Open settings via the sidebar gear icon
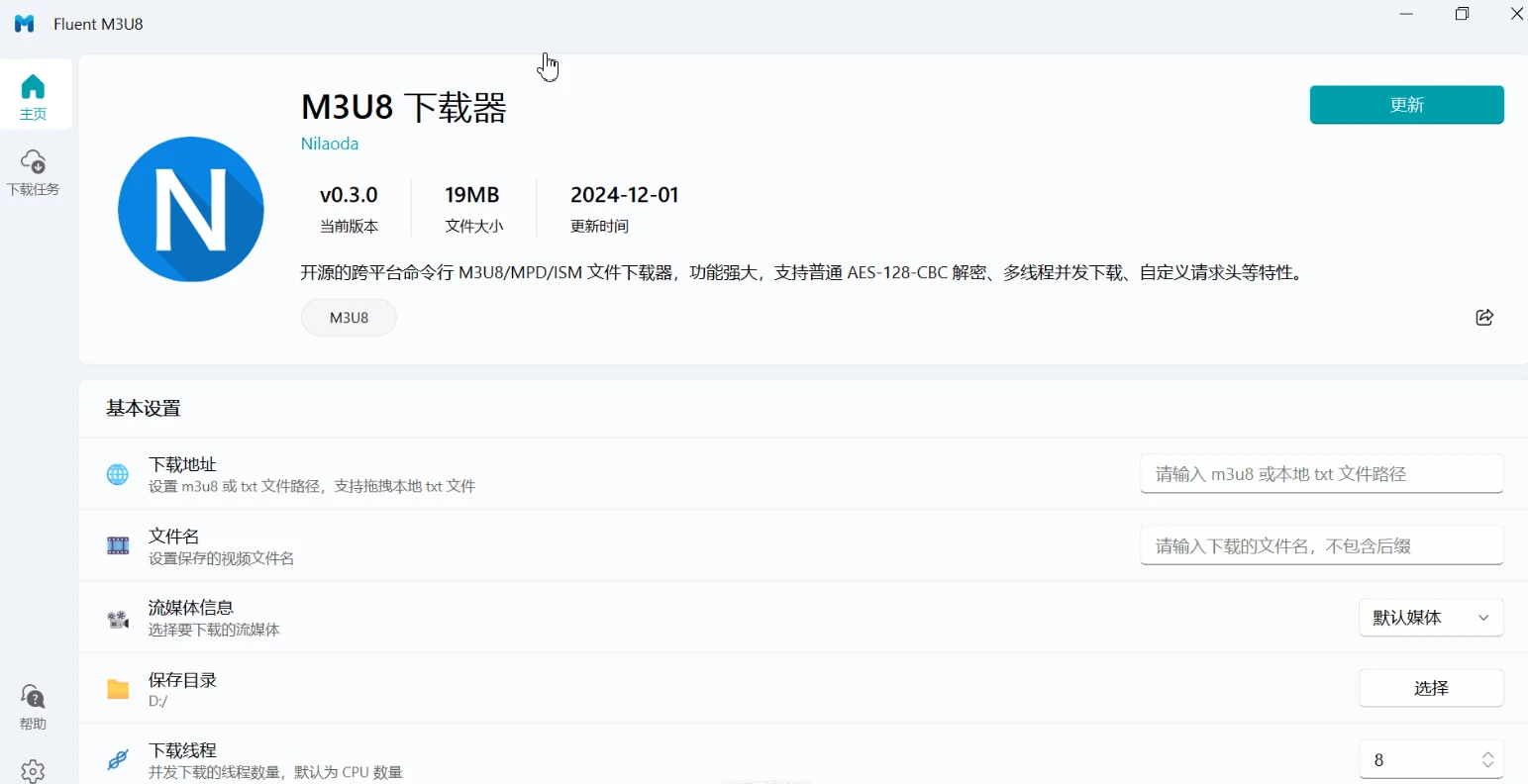 coord(33,771)
